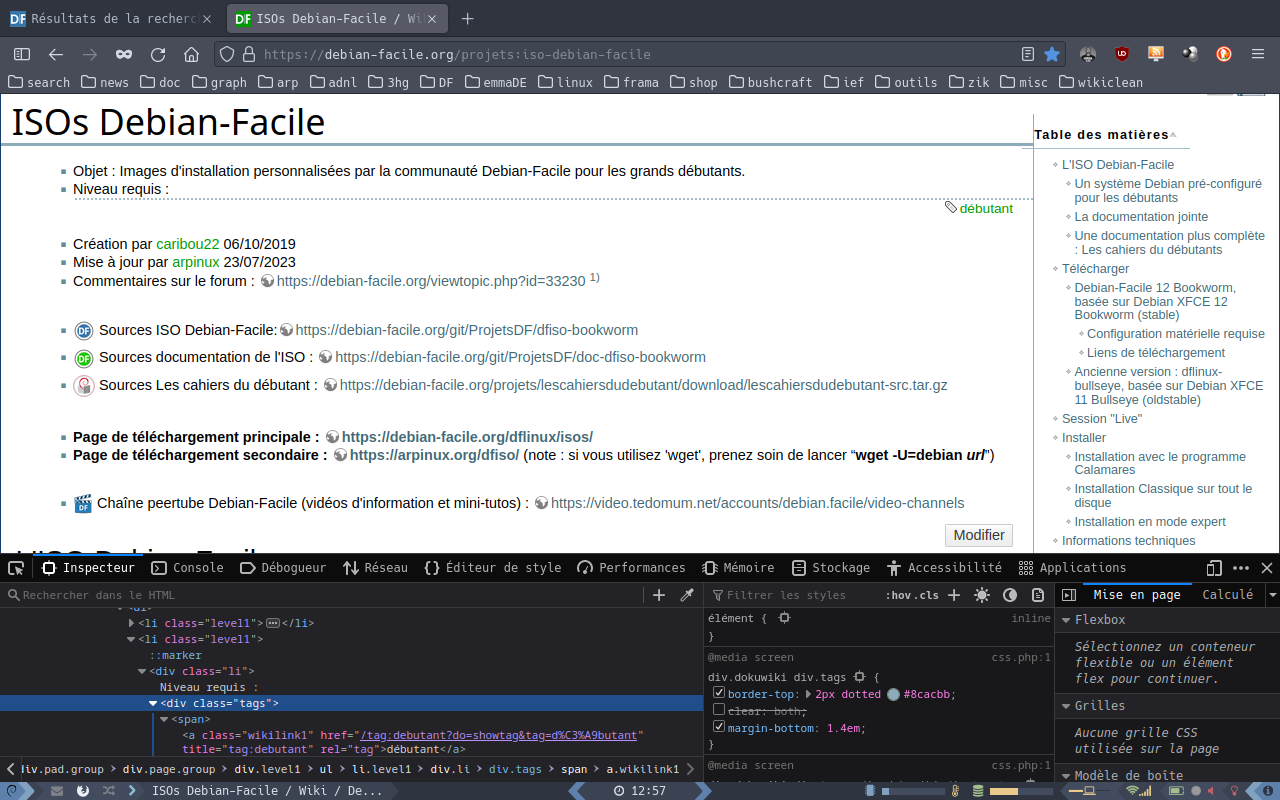
Task: Open reader view icon in address bar
Action: coord(1028,54)
